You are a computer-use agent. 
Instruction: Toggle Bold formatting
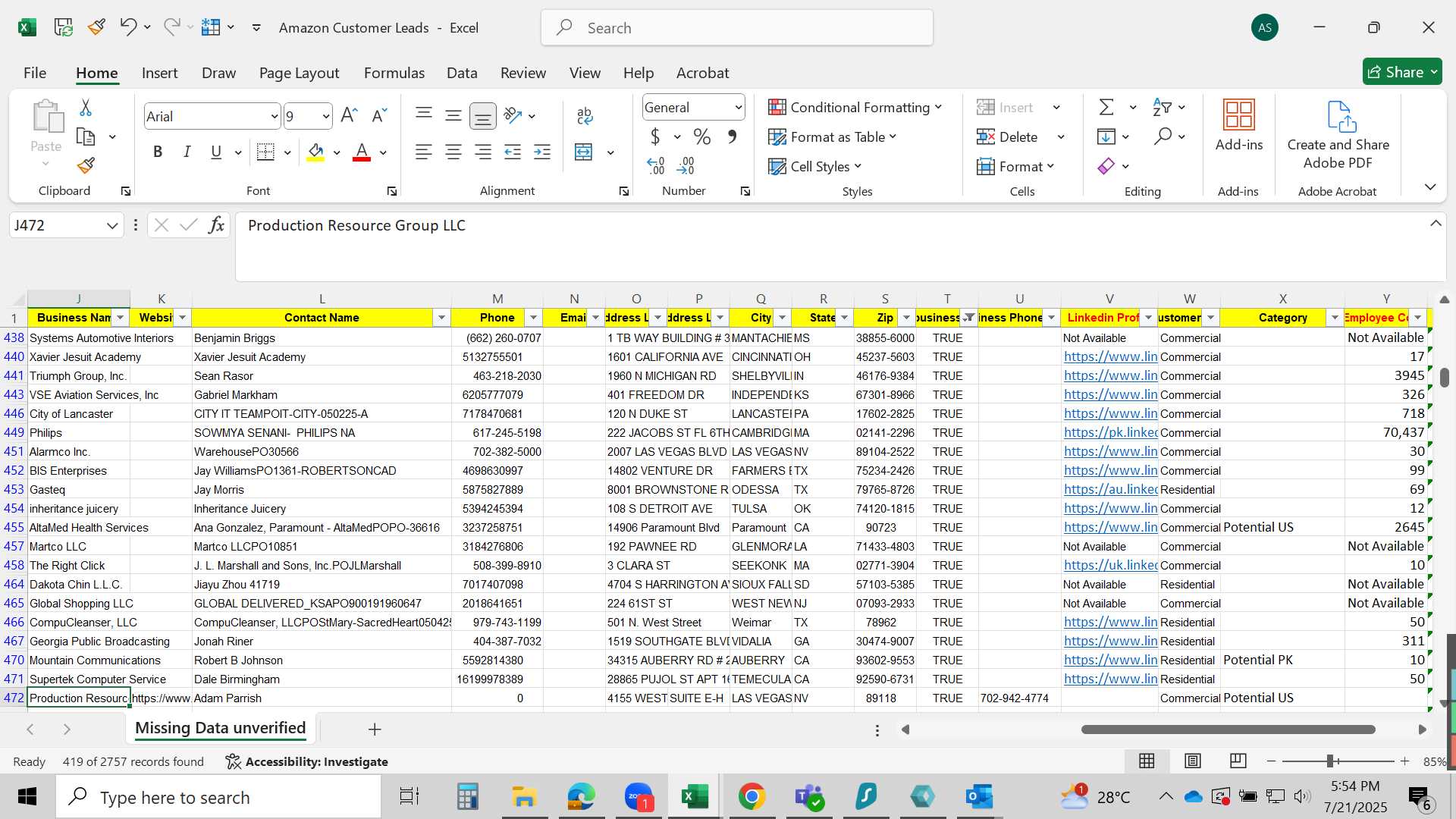click(158, 152)
